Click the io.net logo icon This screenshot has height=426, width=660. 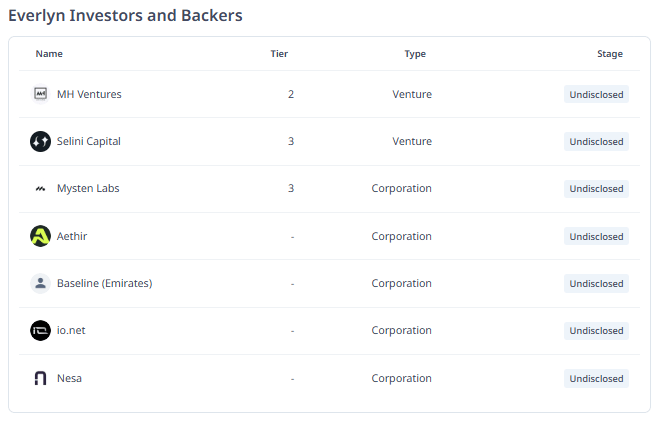click(40, 330)
